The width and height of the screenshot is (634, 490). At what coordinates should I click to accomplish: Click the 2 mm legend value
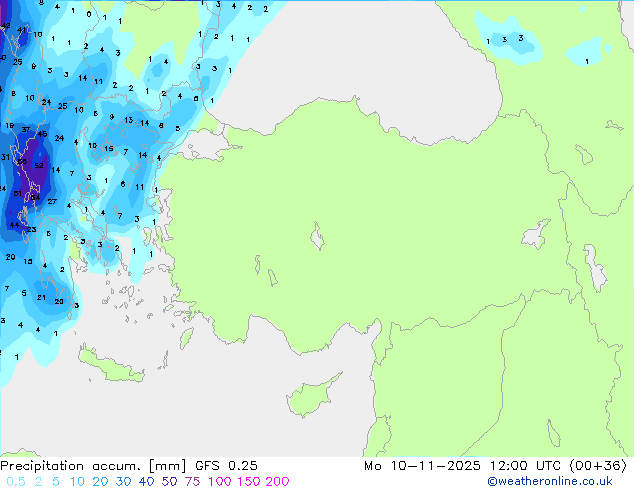(x=38, y=481)
